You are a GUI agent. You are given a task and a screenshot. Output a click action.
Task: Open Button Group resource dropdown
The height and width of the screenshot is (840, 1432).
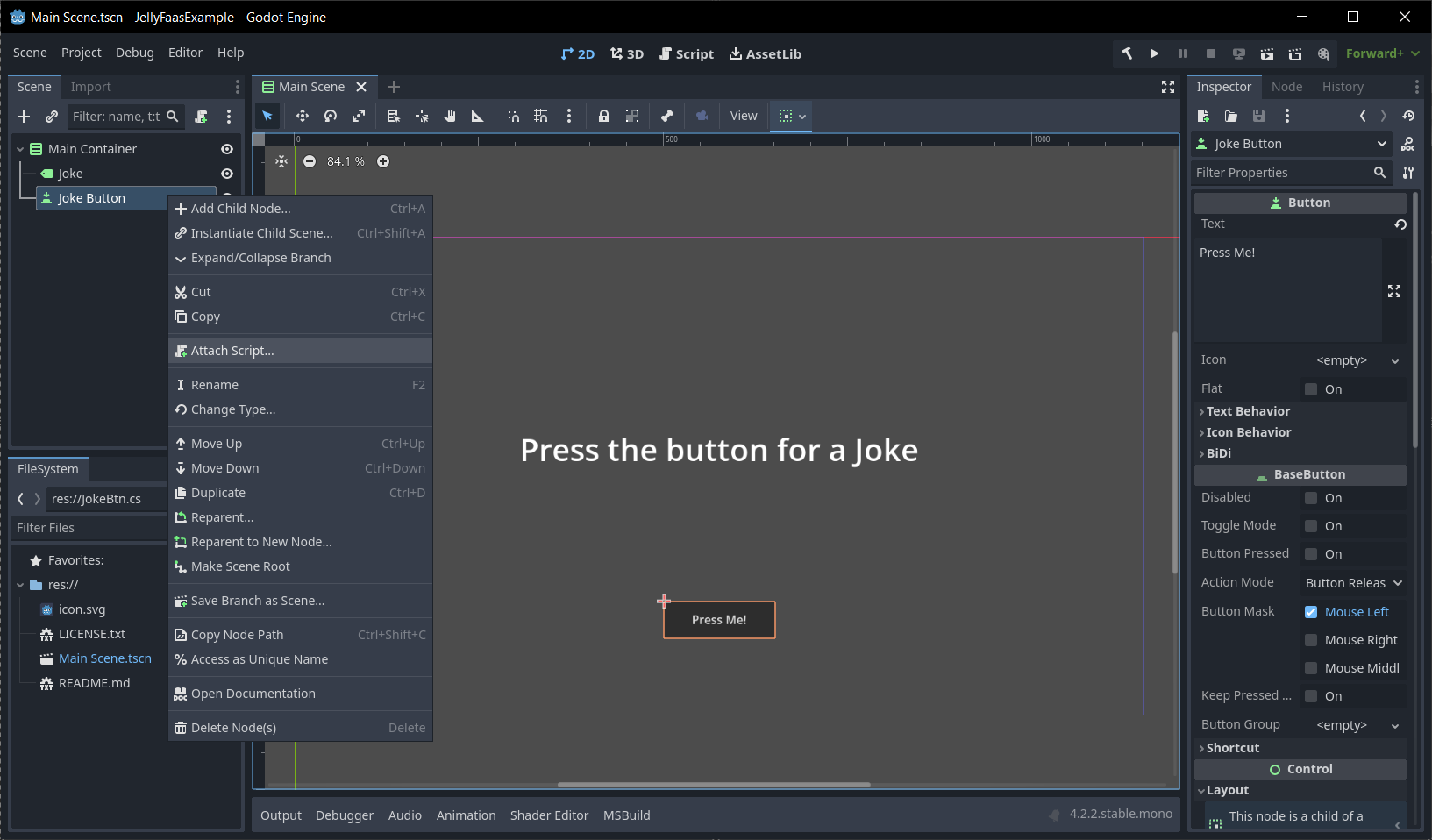[1395, 725]
